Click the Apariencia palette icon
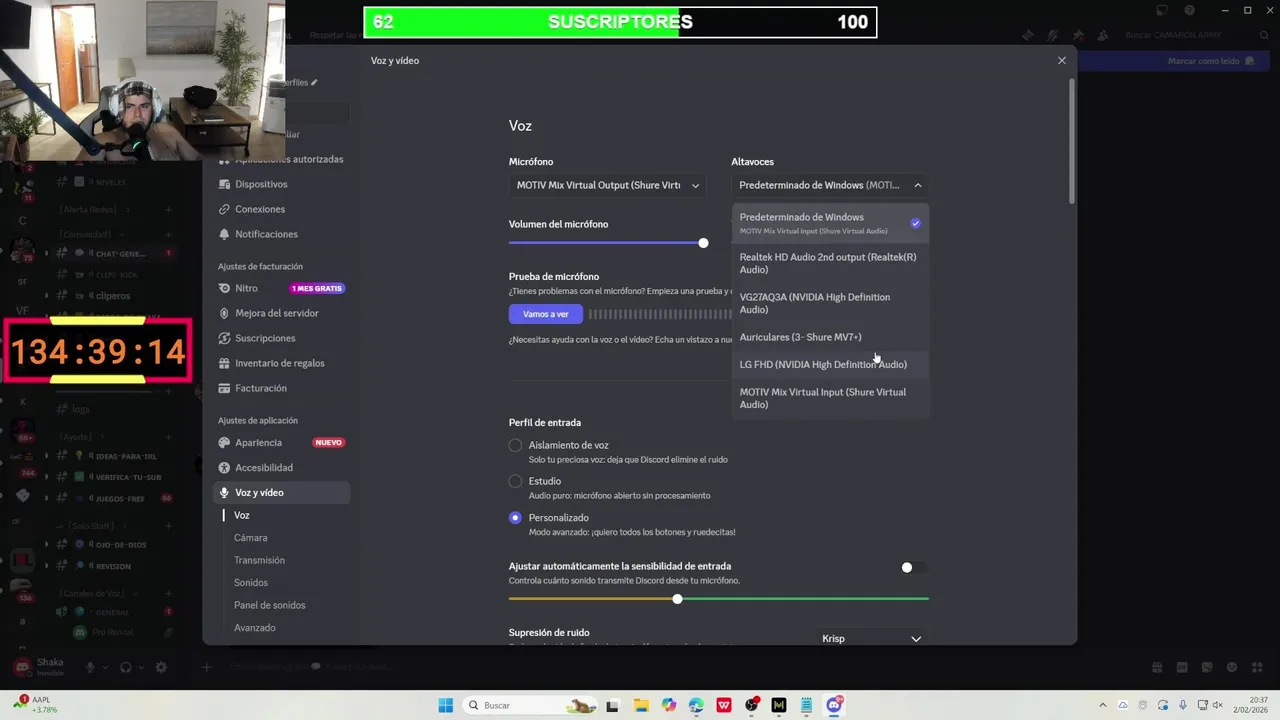The width and height of the screenshot is (1280, 720). coord(225,442)
